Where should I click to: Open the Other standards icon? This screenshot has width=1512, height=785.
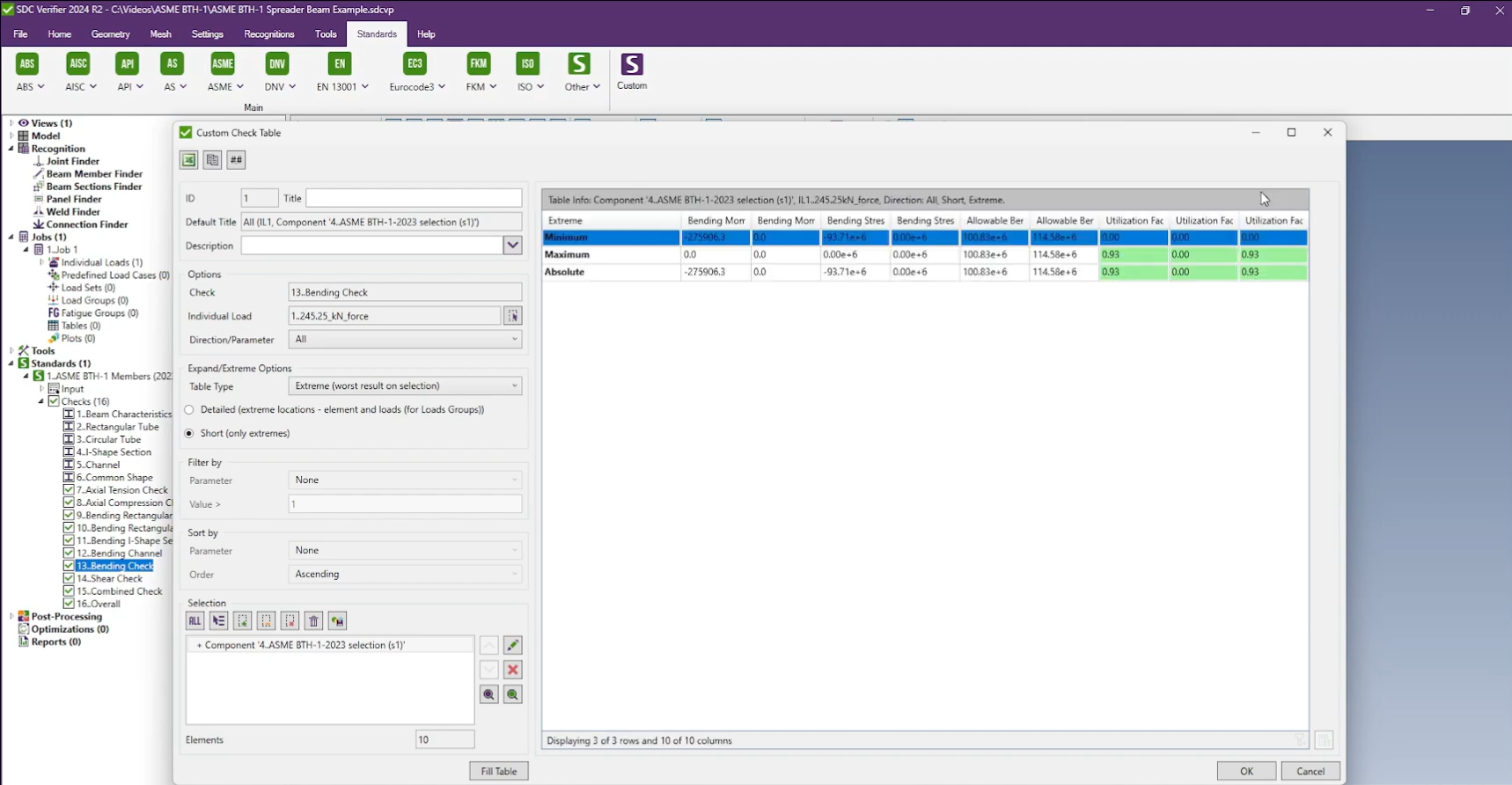[579, 63]
